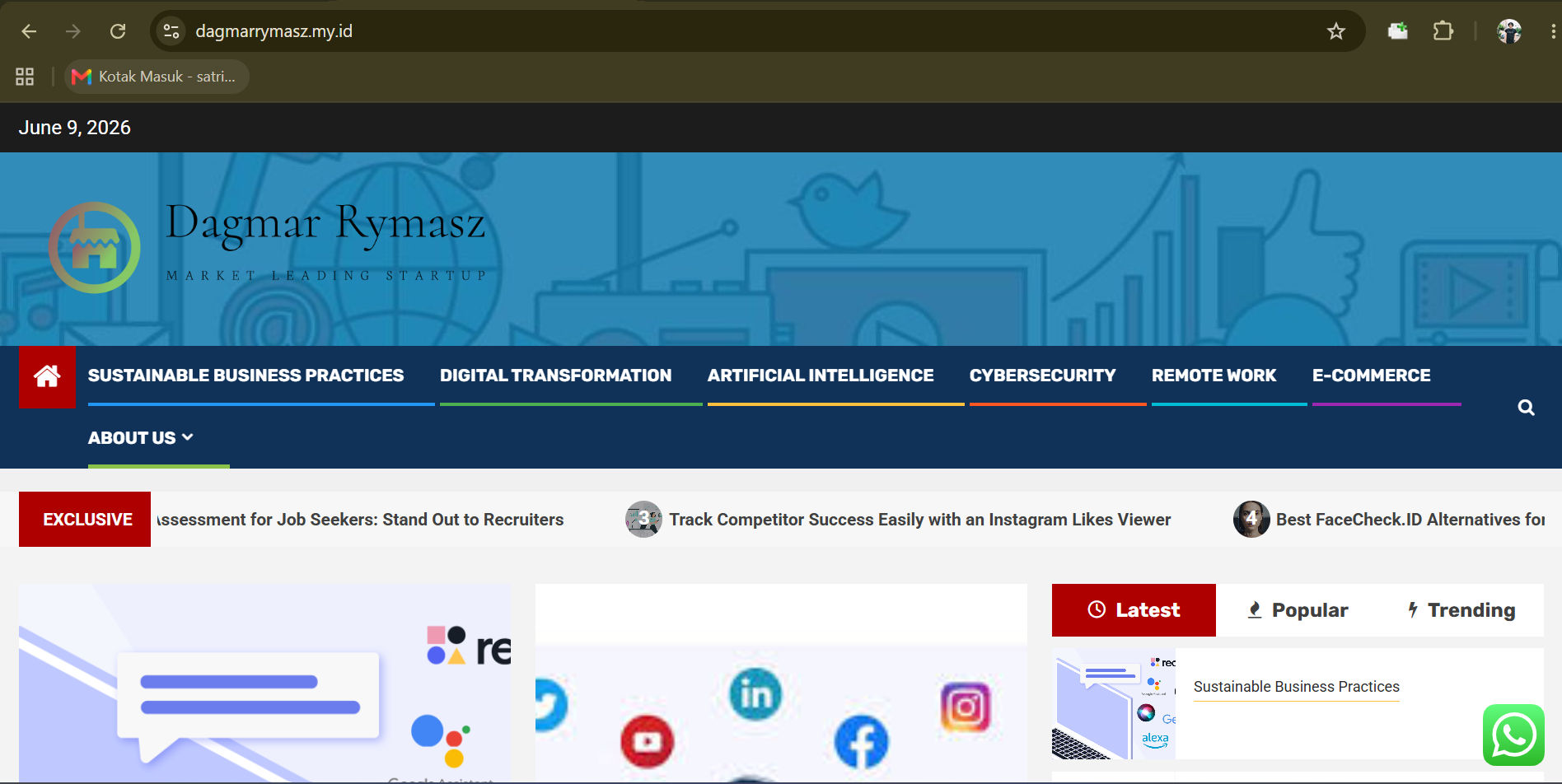
Task: Open the Chrome three-dot menu
Action: click(x=1552, y=31)
